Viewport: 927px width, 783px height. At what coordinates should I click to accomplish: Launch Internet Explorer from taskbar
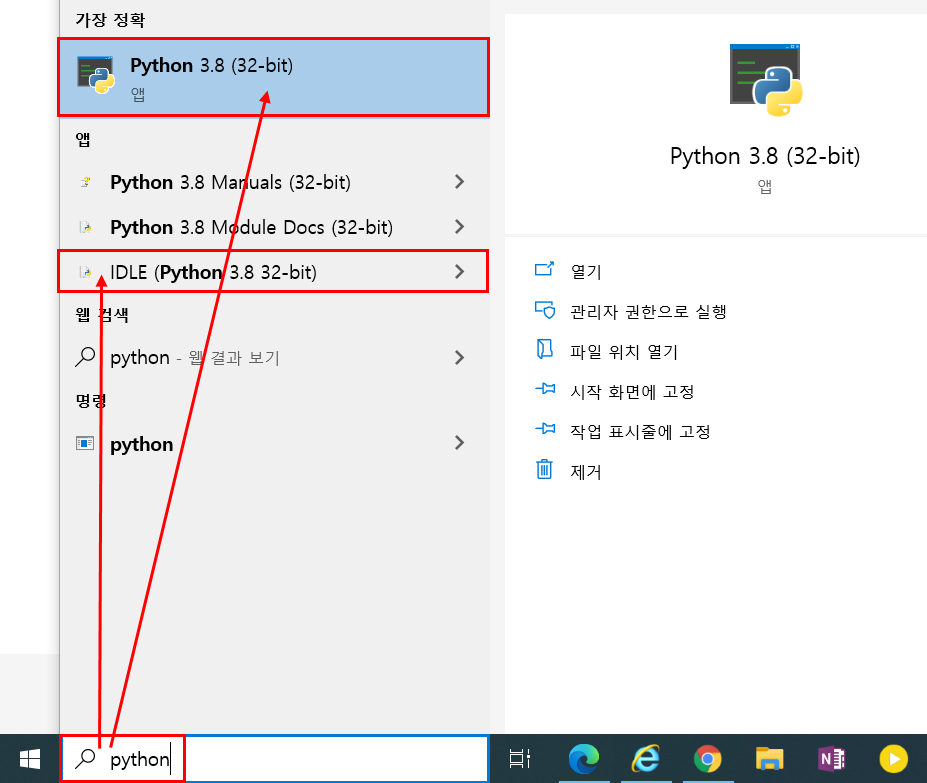(x=646, y=759)
